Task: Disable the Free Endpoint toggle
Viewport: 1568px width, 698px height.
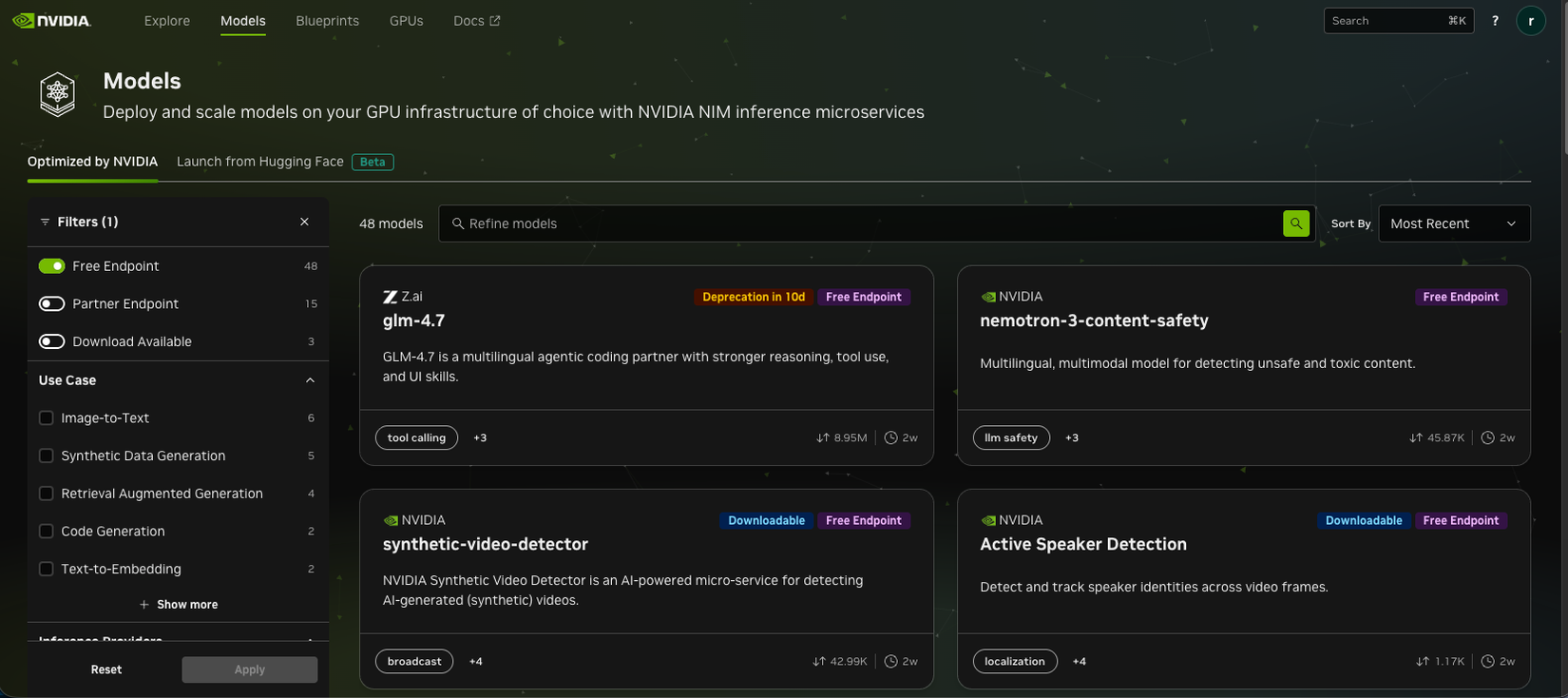Action: (x=51, y=266)
